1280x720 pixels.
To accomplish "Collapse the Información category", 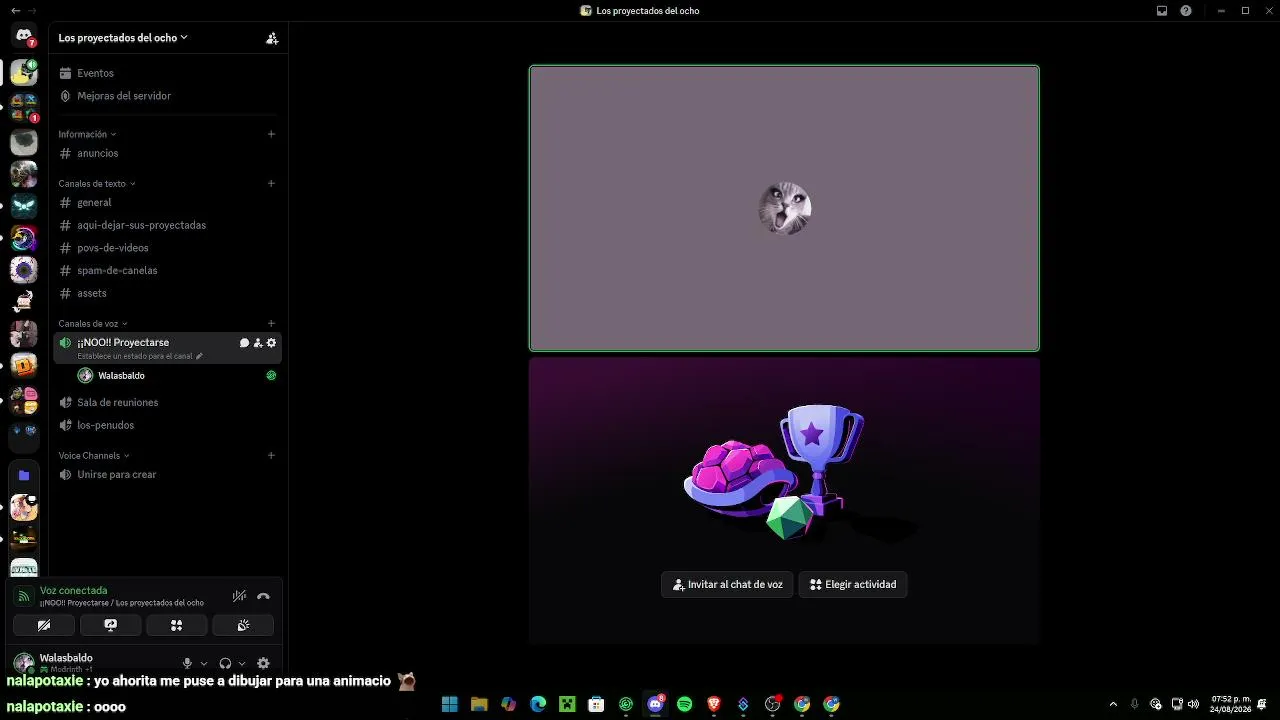I will coord(87,134).
